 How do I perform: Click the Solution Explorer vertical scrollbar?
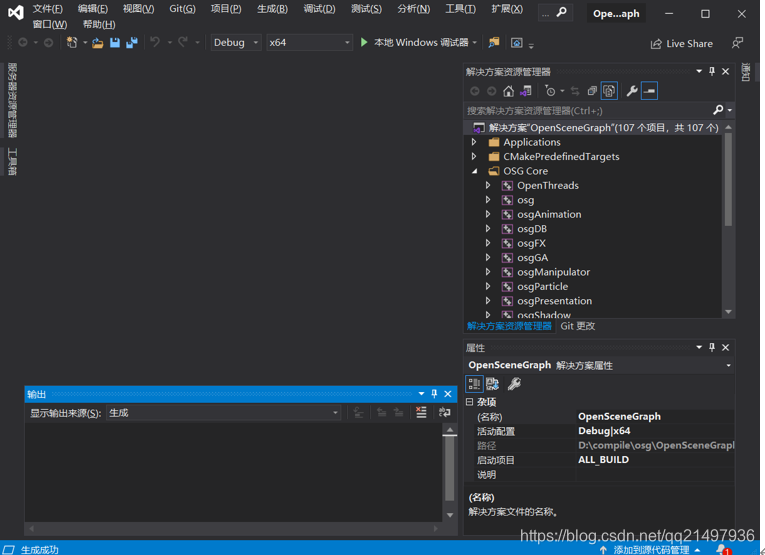728,178
